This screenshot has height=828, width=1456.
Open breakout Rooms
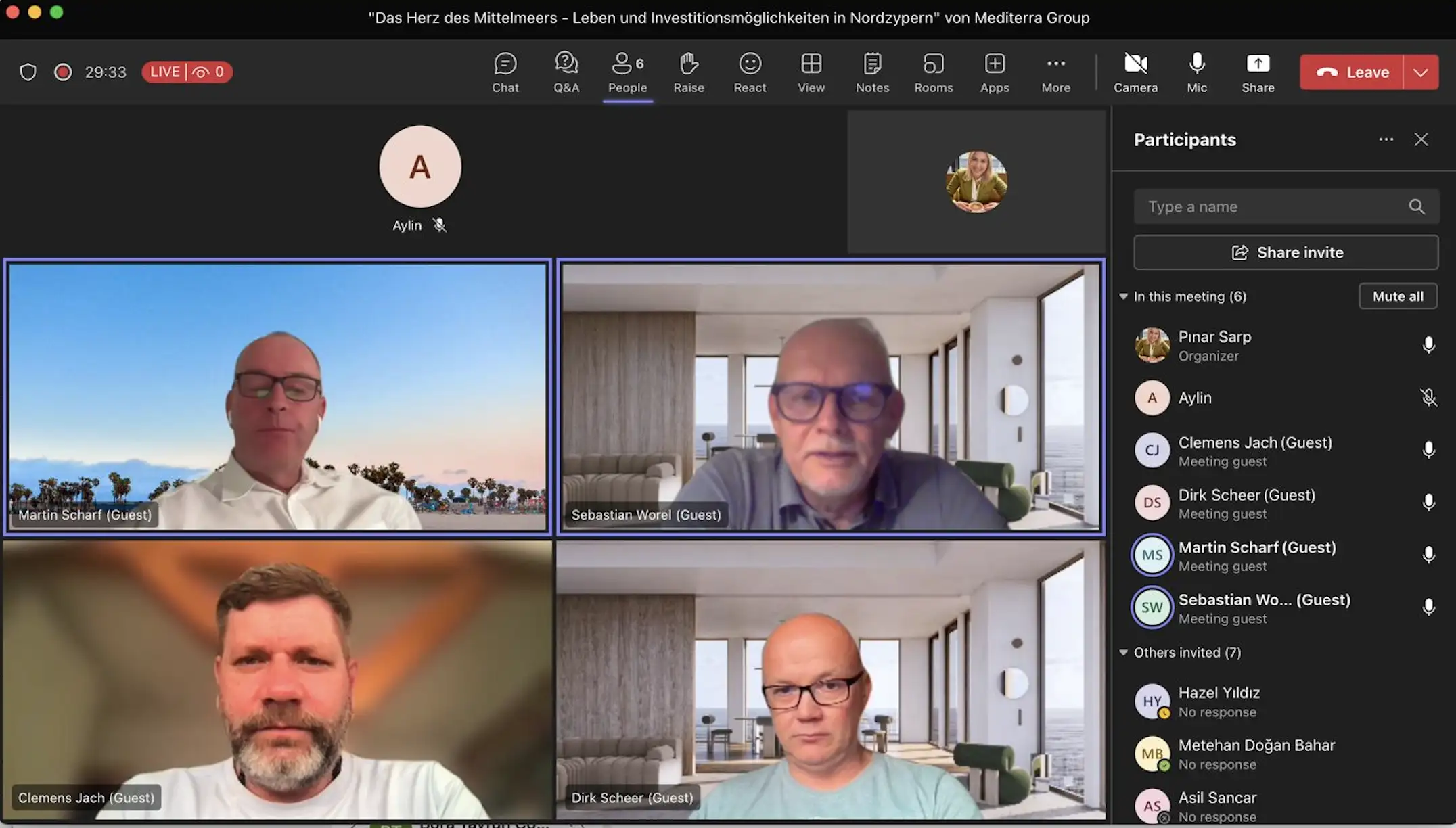933,72
